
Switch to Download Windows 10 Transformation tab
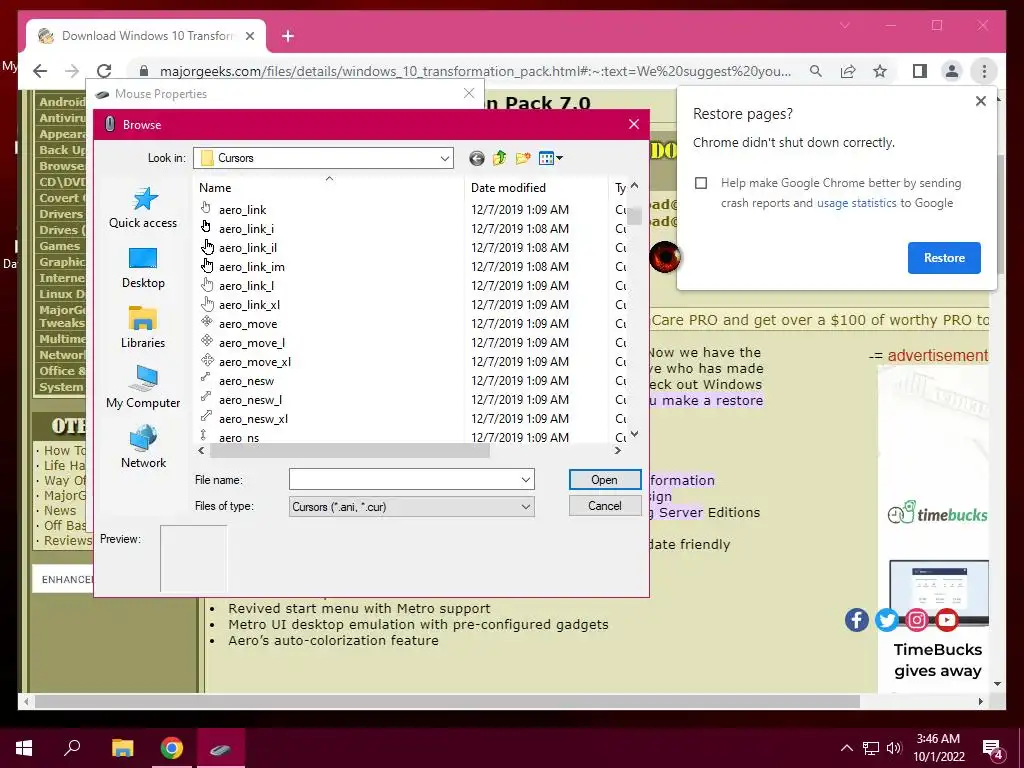click(x=146, y=36)
